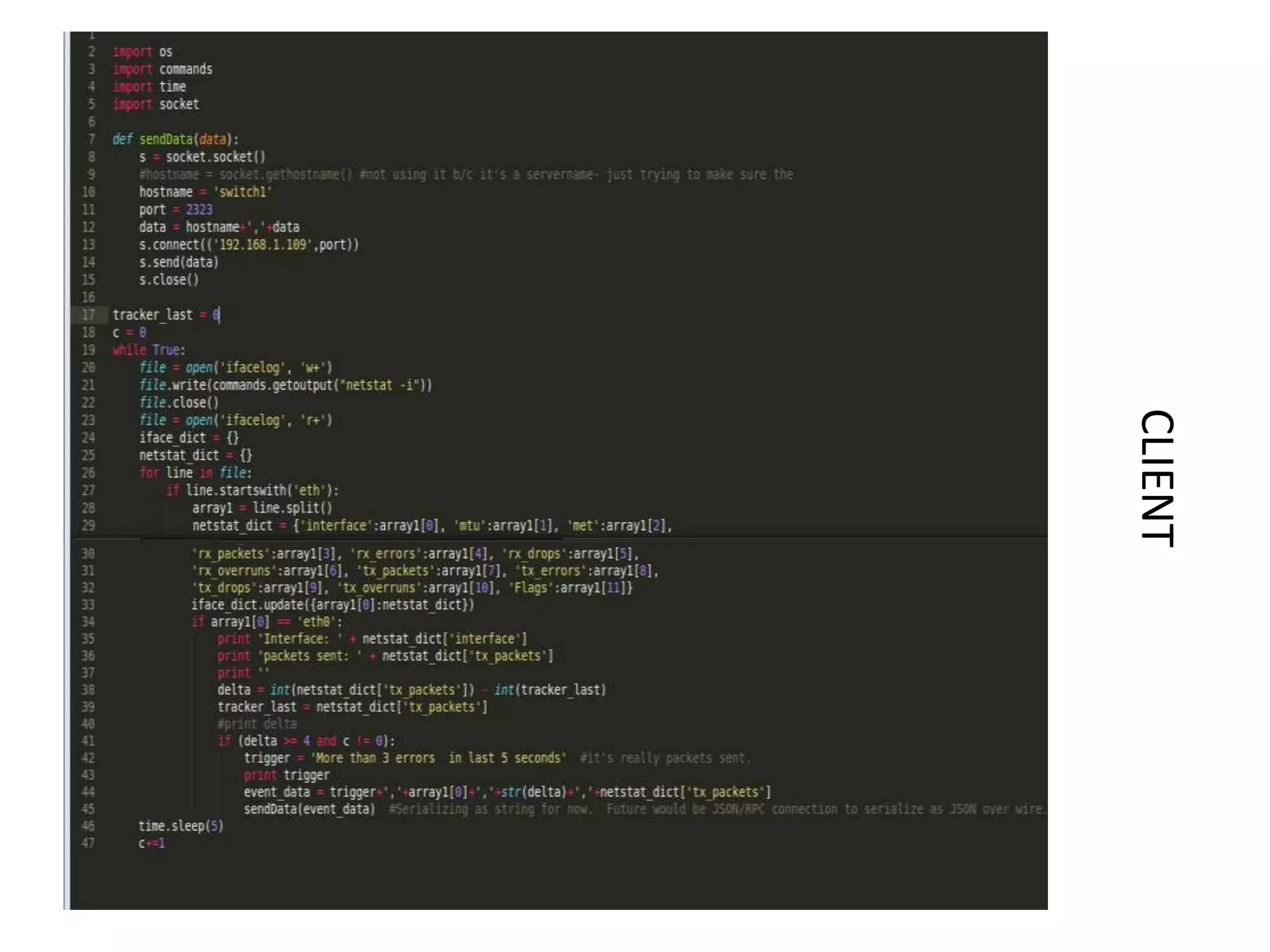1270x952 pixels.
Task: Click the sendData(event_data) call
Action: pyautogui.click(x=309, y=809)
